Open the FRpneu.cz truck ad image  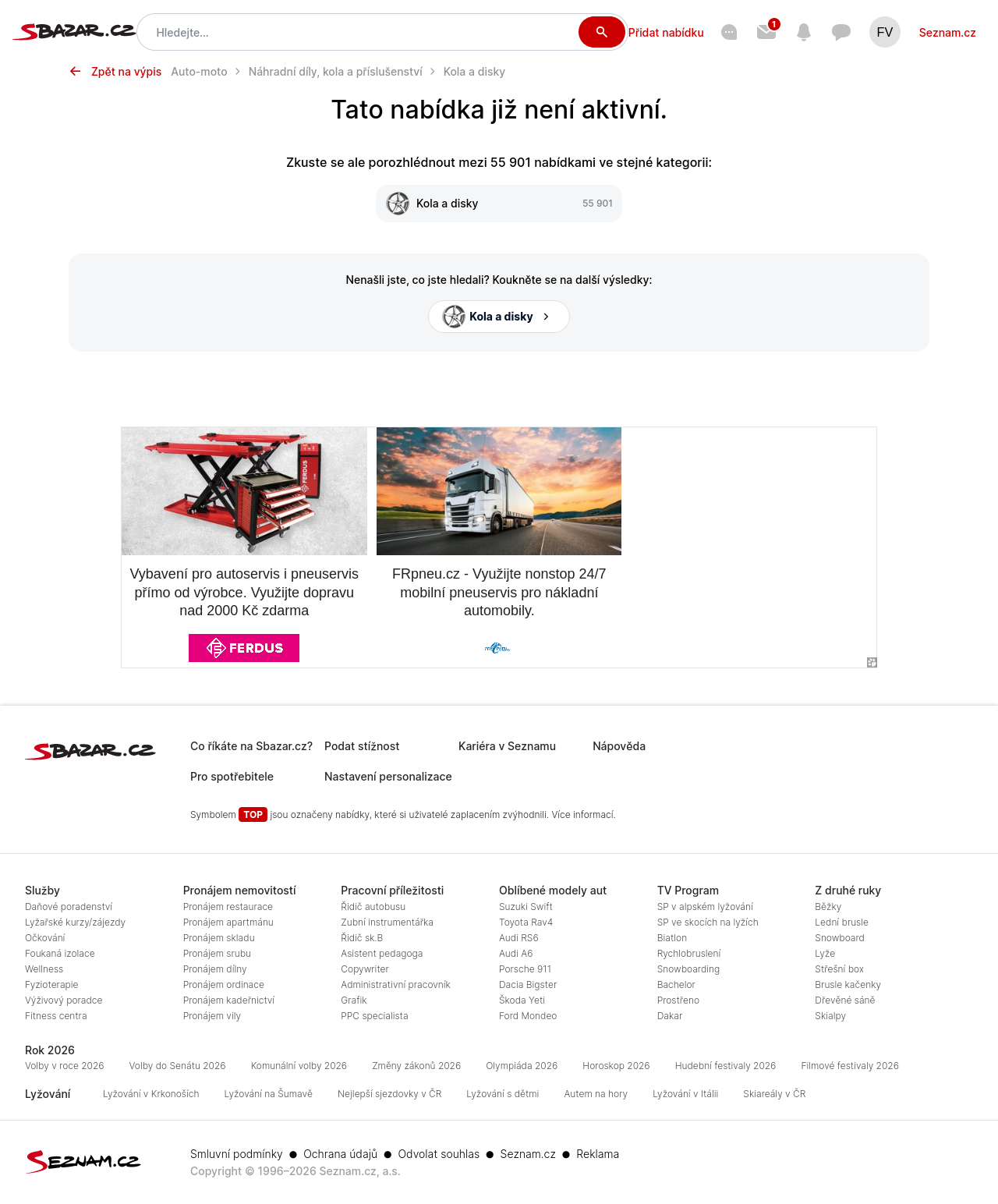click(499, 491)
